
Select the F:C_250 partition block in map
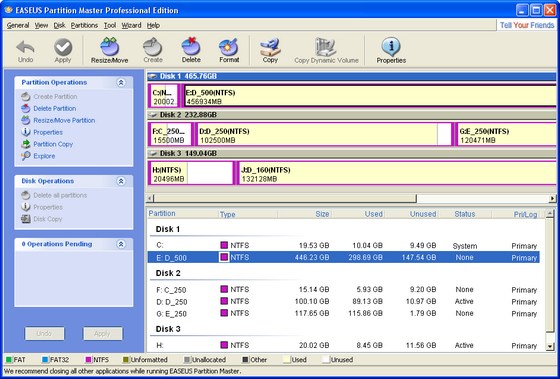[x=170, y=134]
